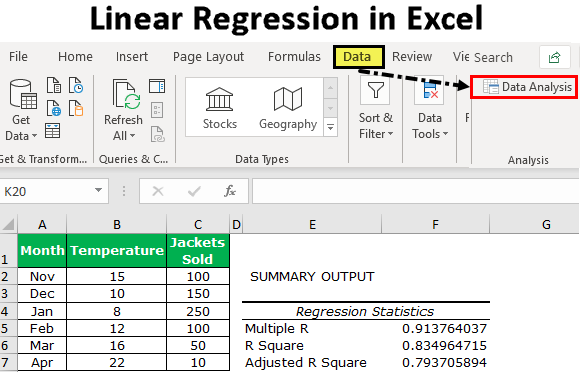Click the Search box in ribbon

[x=493, y=57]
